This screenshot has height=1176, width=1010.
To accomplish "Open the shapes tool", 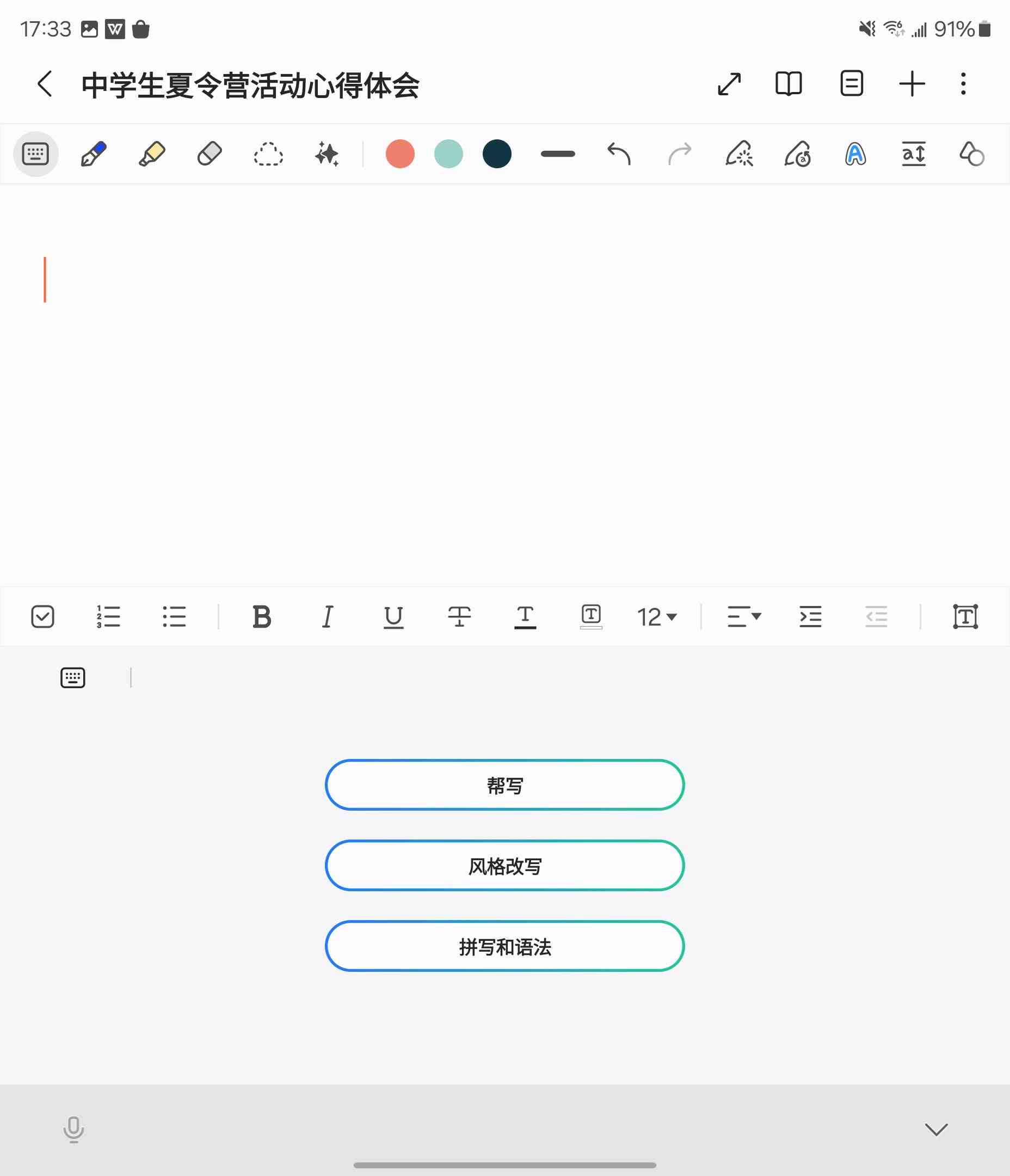I will (971, 154).
